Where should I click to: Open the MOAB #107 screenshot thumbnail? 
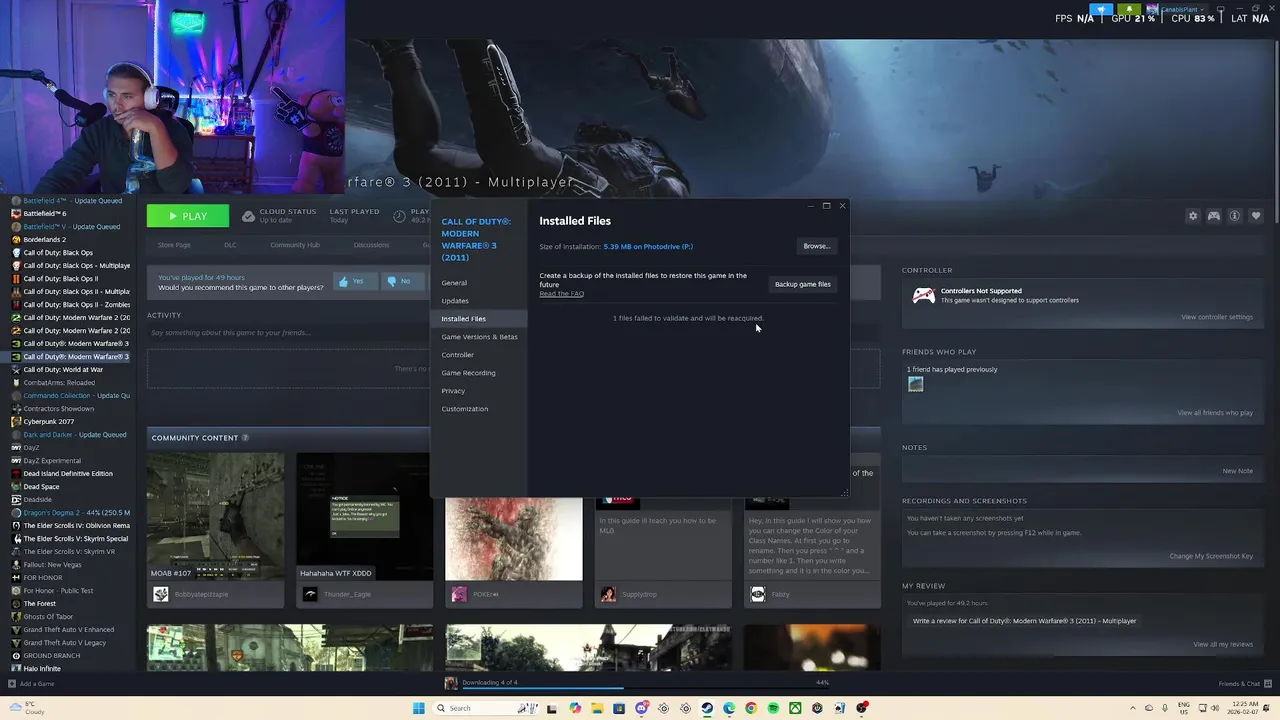click(215, 516)
